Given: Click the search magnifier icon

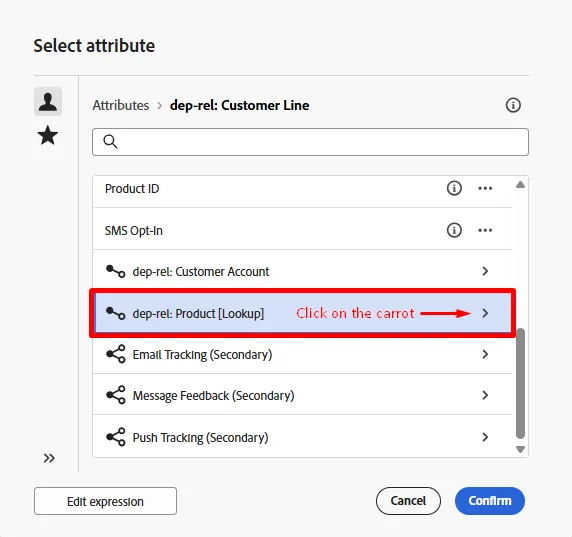Looking at the screenshot, I should coord(110,142).
